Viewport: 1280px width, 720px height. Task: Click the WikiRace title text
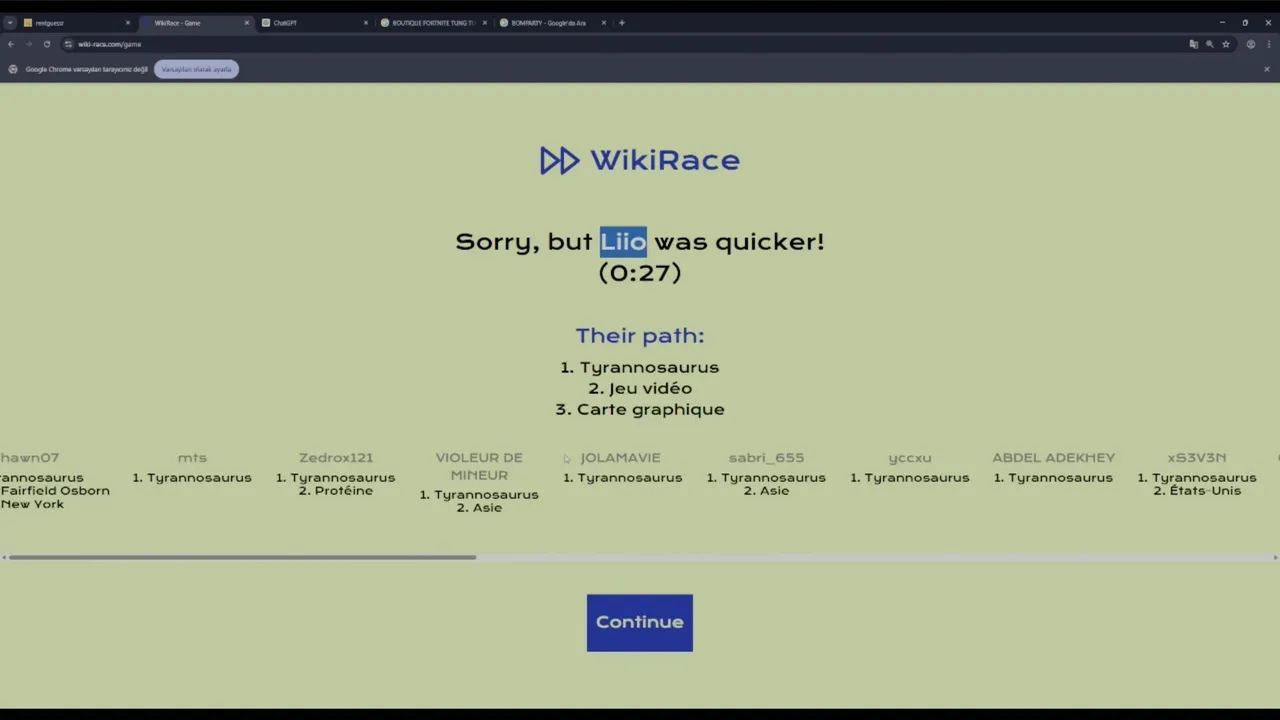664,160
